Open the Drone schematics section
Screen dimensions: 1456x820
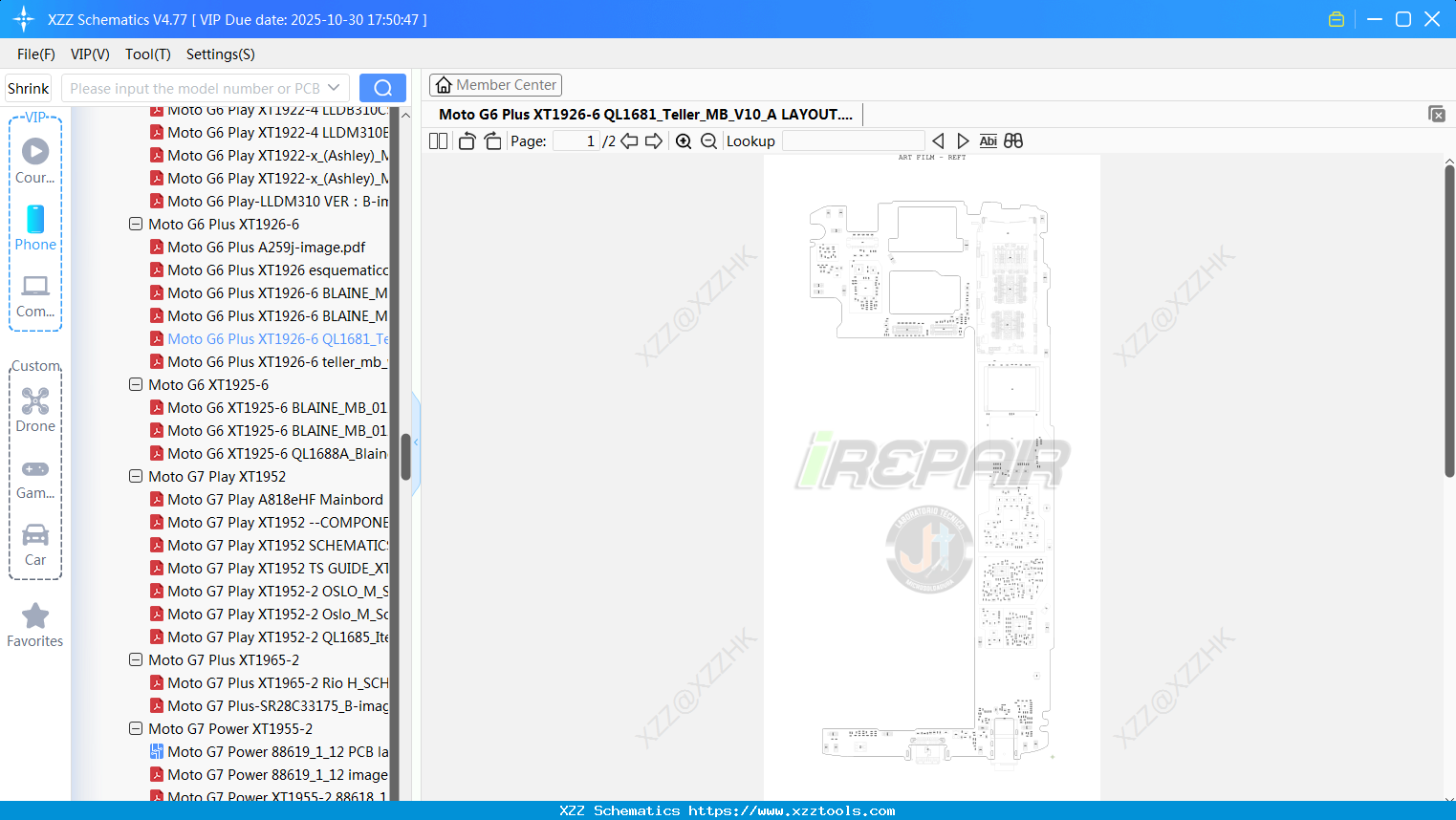point(35,411)
